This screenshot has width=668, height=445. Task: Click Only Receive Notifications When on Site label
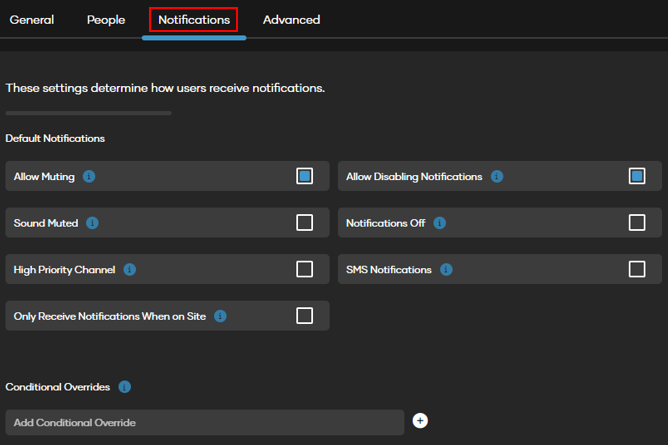[x=109, y=316]
